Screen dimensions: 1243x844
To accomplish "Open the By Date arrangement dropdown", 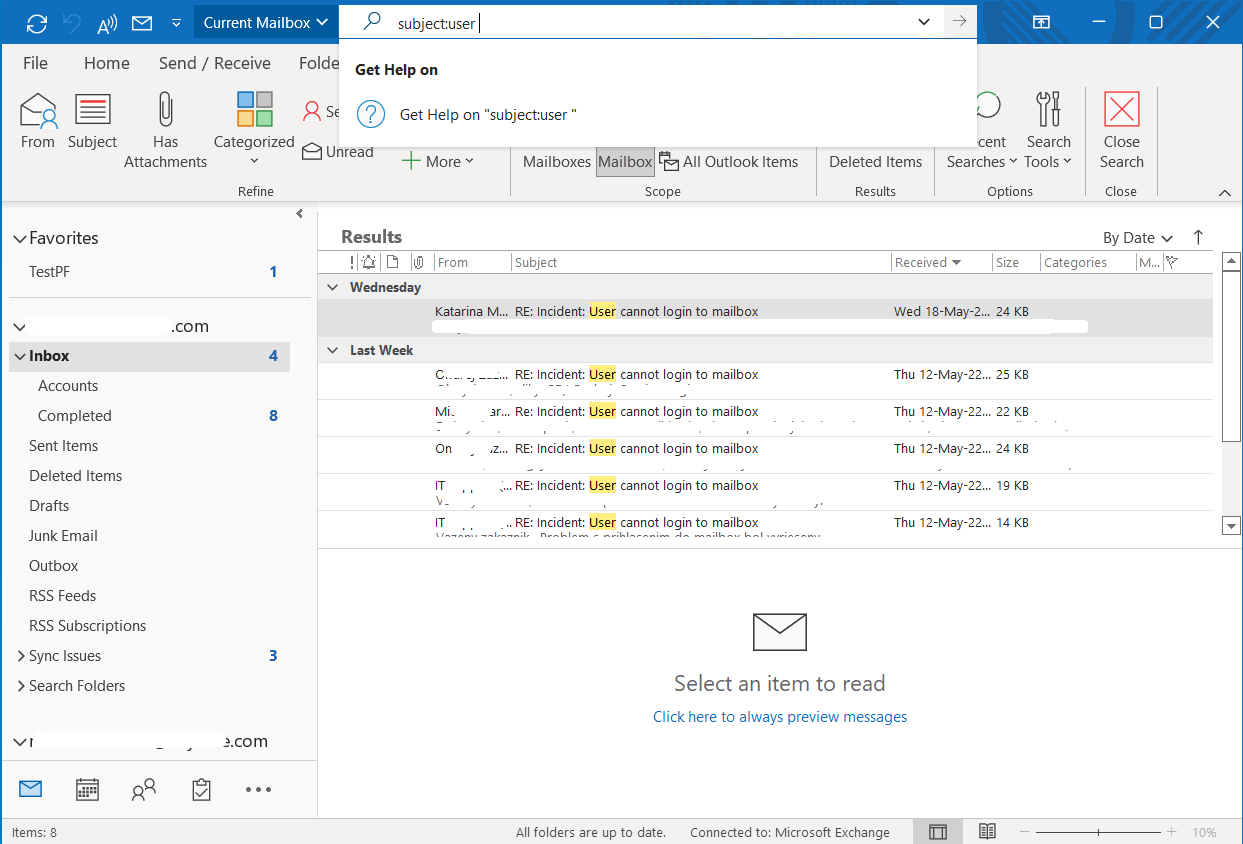I will point(1137,238).
